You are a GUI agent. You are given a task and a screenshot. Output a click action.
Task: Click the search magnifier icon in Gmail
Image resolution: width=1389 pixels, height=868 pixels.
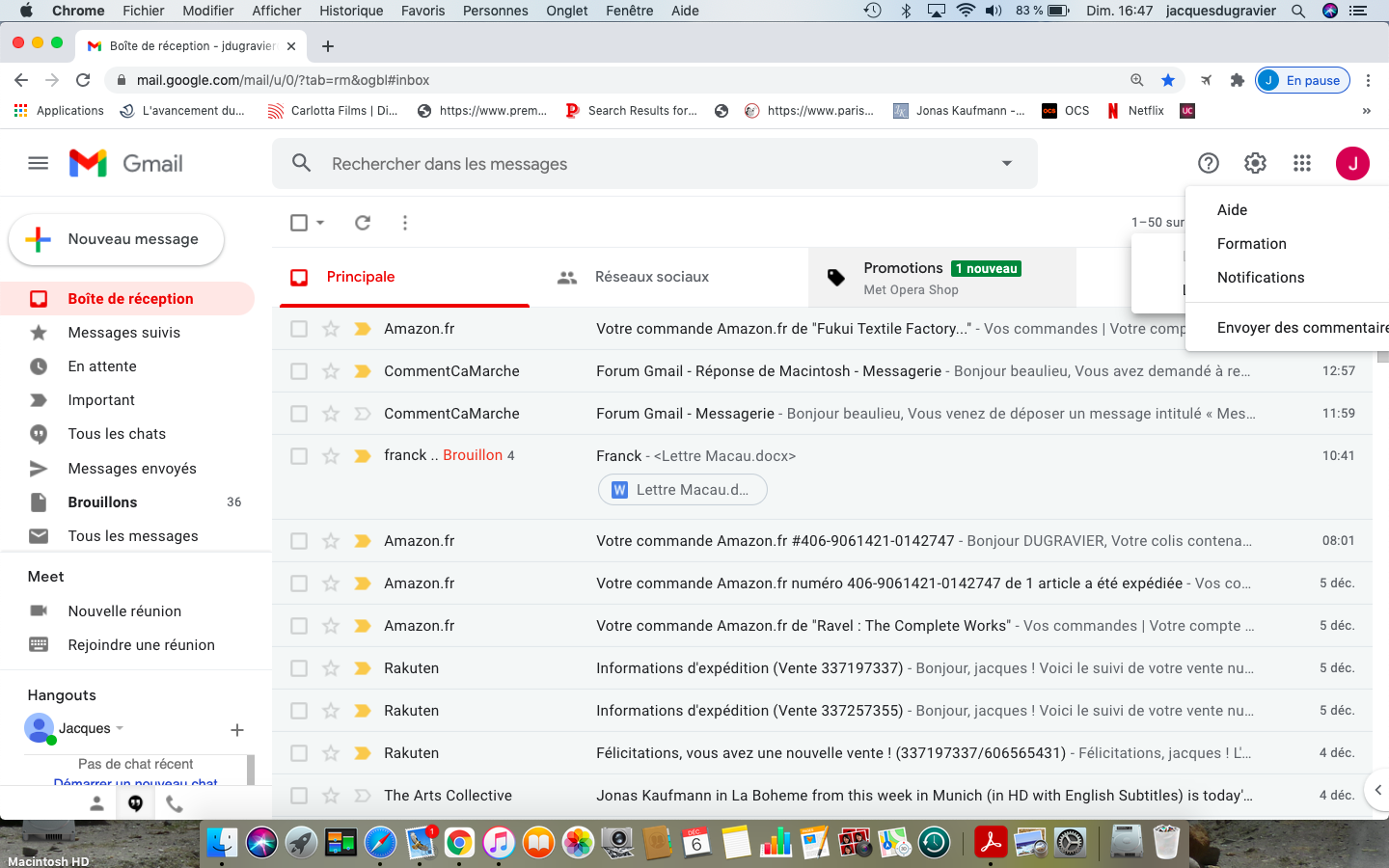pos(302,163)
